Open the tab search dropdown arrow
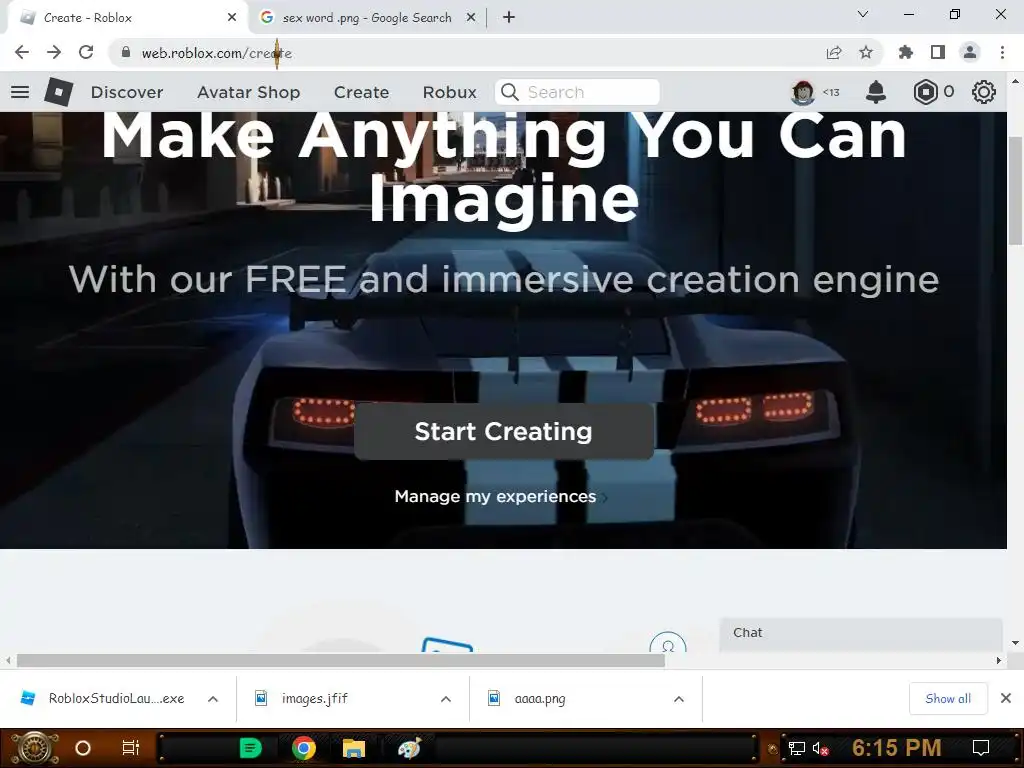 [x=863, y=14]
